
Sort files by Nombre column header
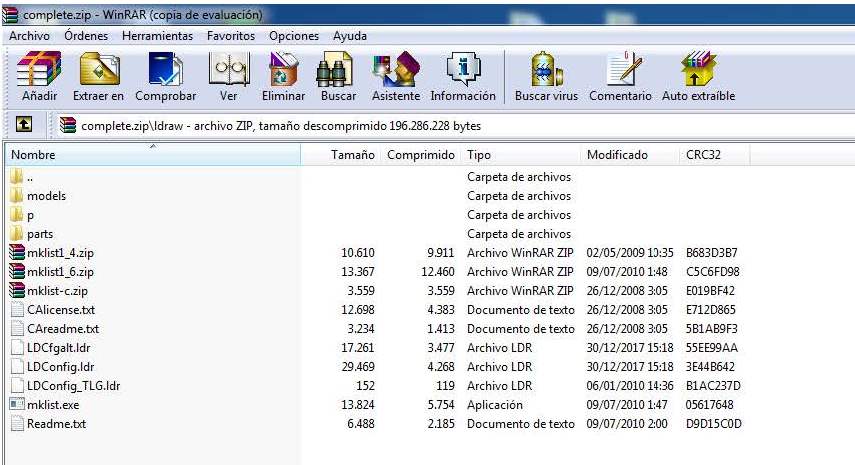coord(34,155)
